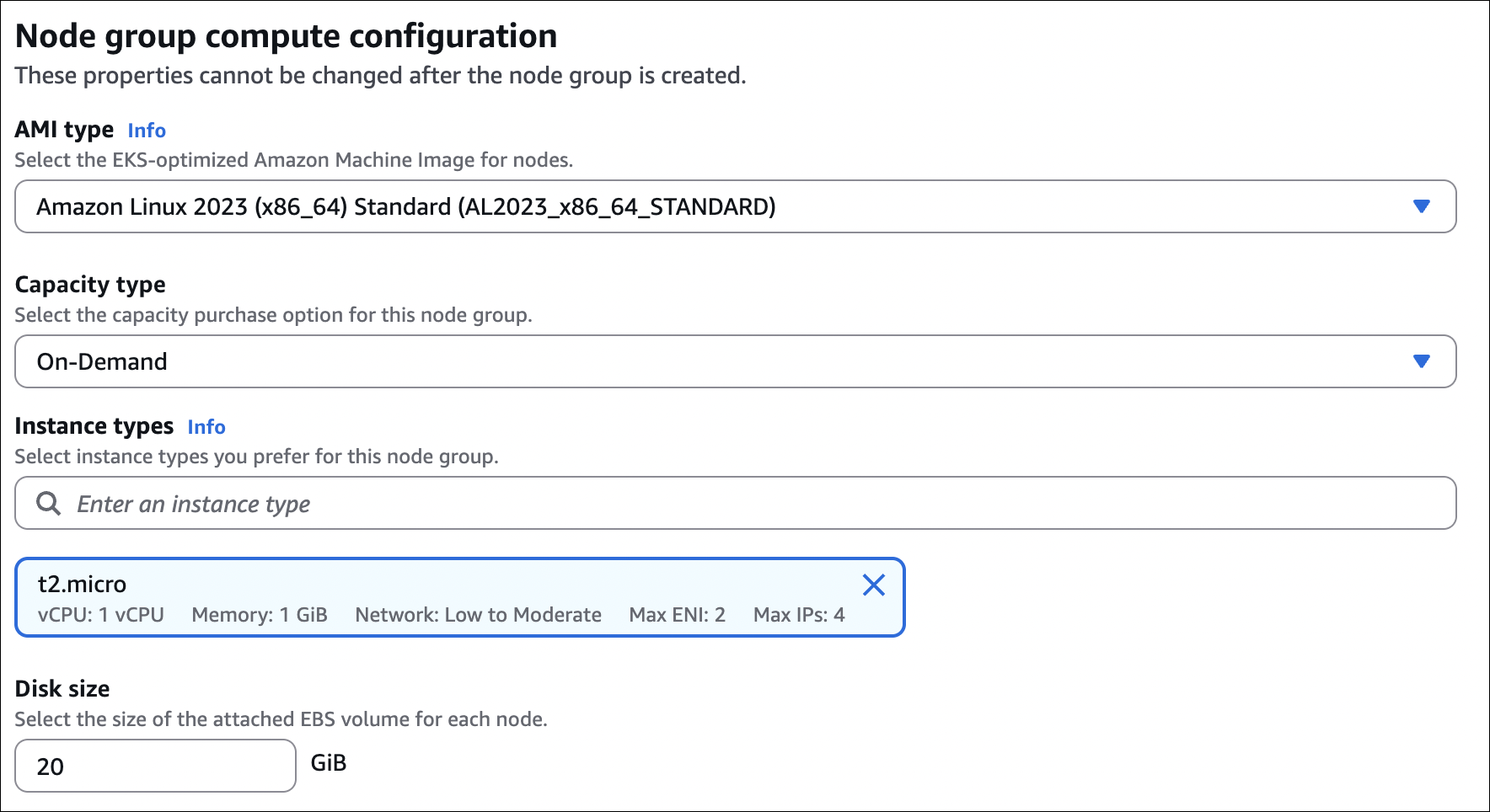Open the Instance types Info link
The width and height of the screenshot is (1490, 812).
tap(206, 427)
